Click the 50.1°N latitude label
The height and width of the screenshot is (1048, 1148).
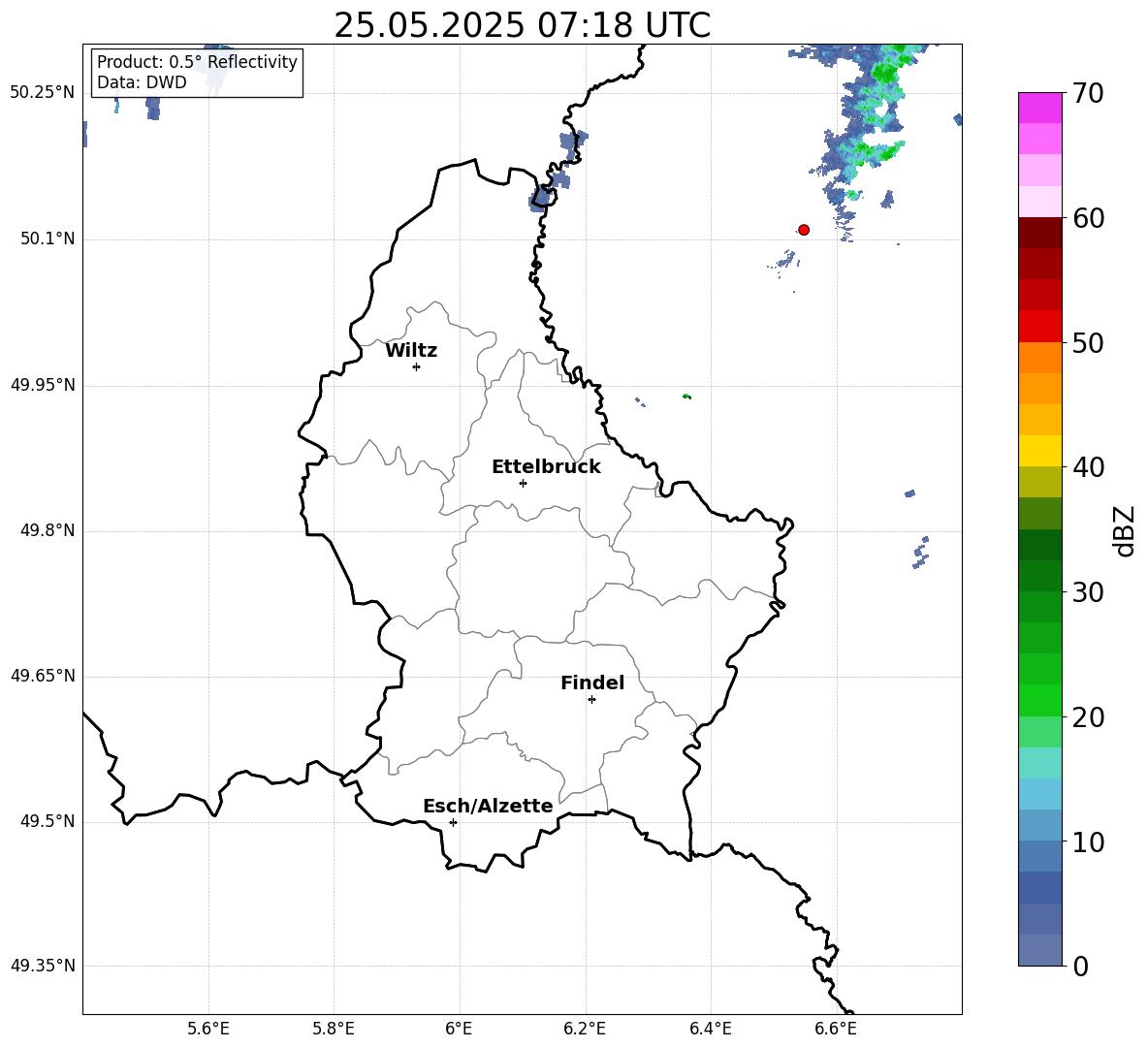[x=48, y=239]
